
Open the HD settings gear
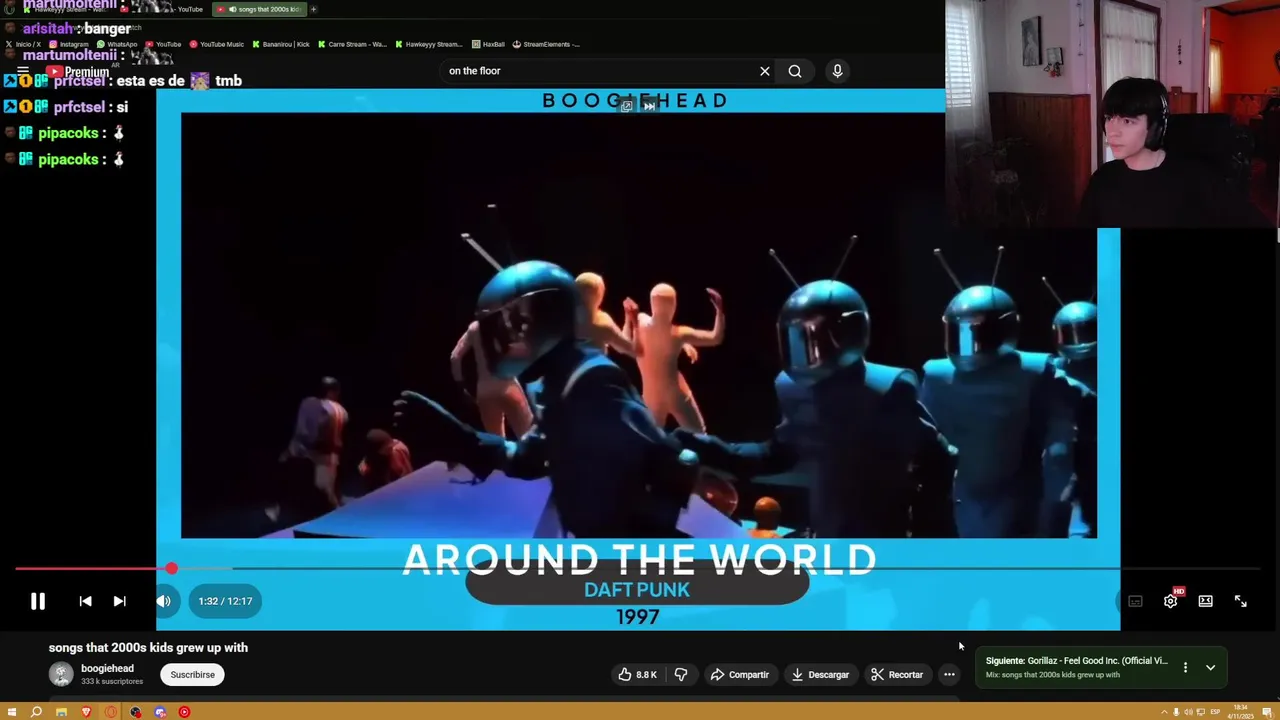tap(1170, 601)
